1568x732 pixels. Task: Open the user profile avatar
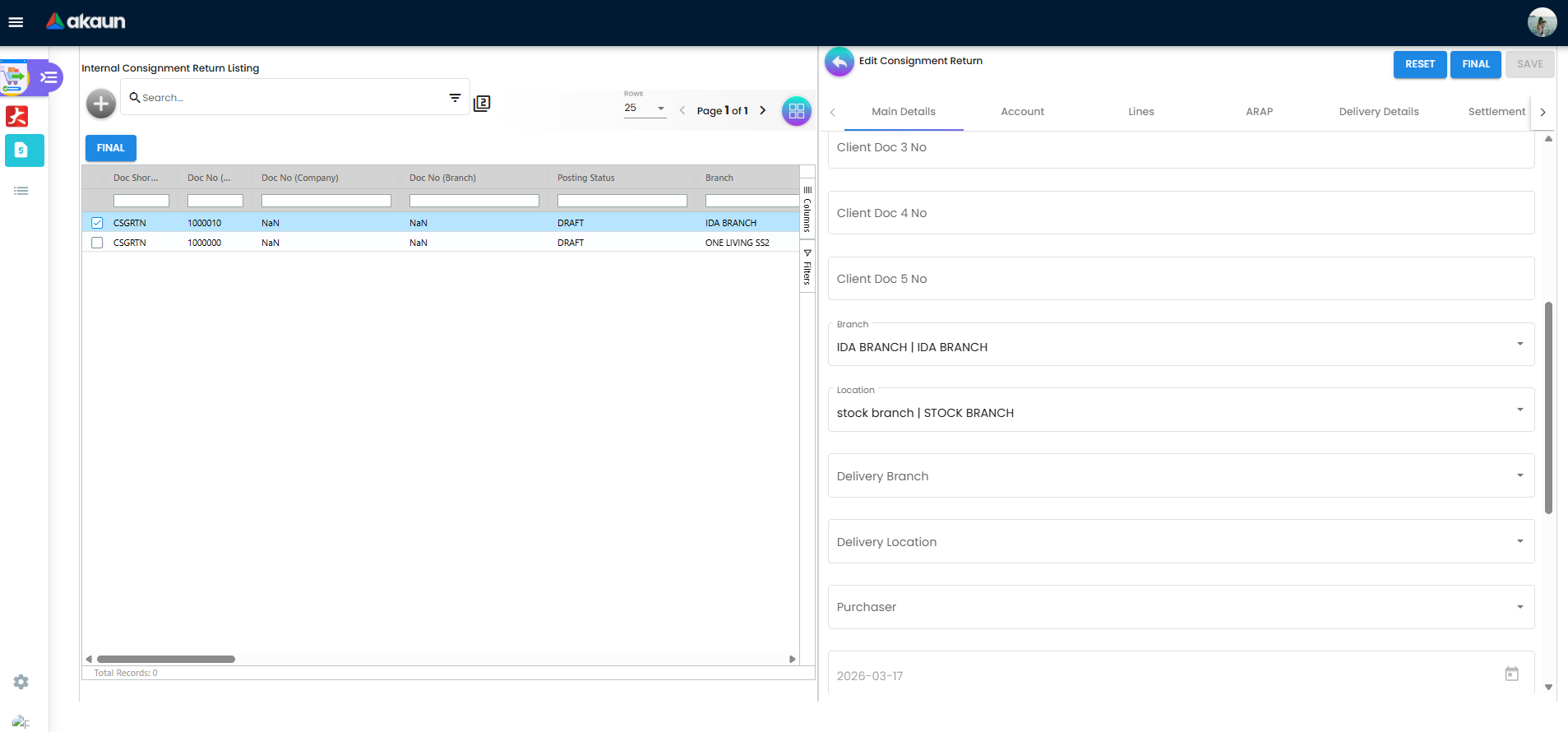[1542, 22]
